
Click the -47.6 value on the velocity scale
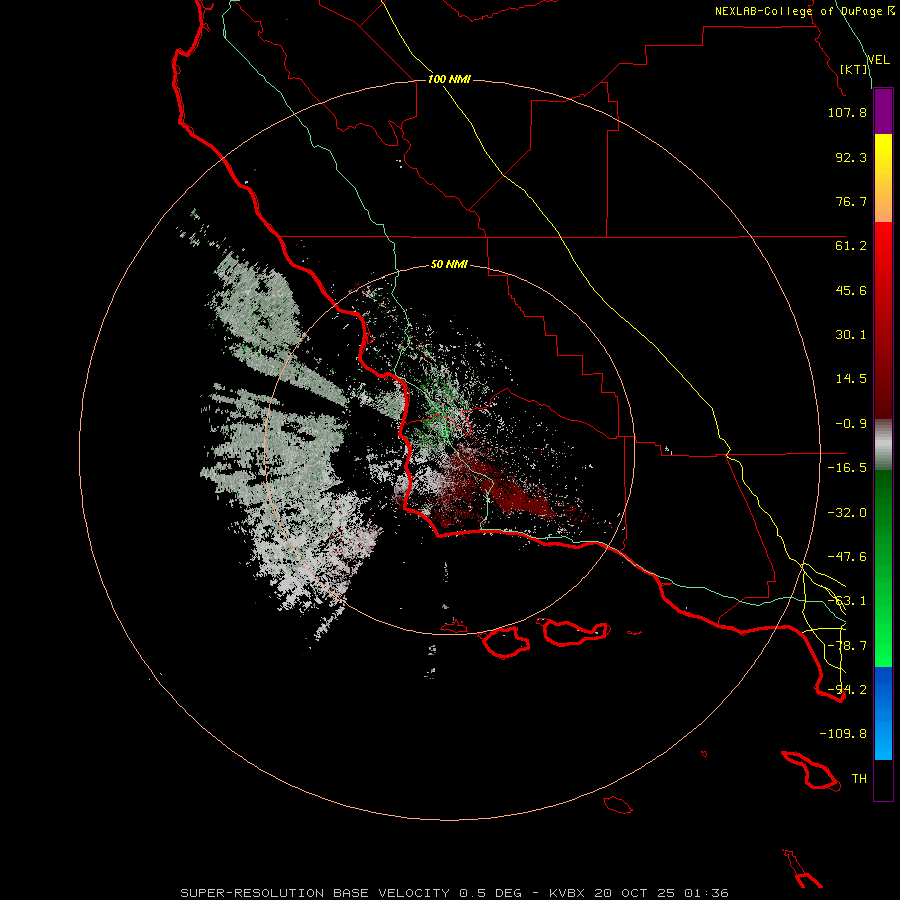click(x=847, y=557)
